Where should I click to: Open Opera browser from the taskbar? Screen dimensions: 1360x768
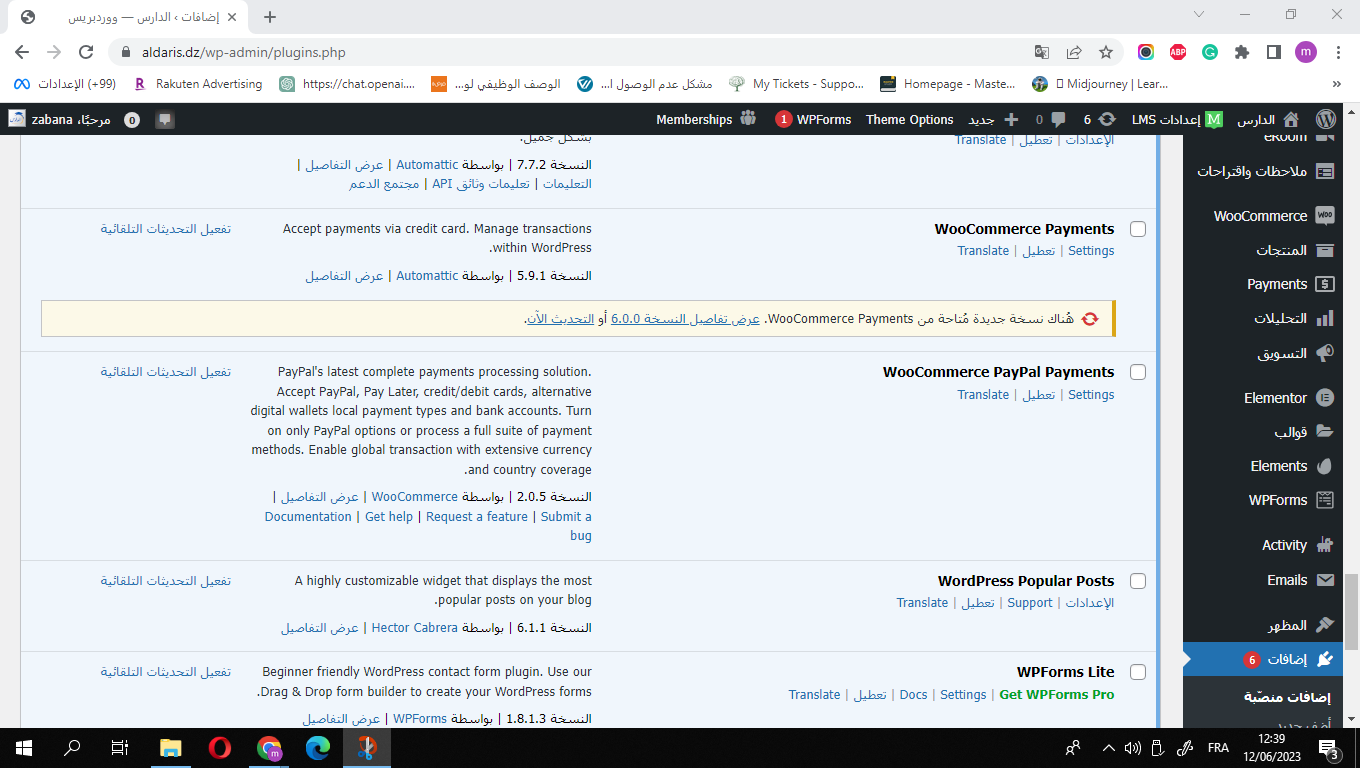pos(220,747)
